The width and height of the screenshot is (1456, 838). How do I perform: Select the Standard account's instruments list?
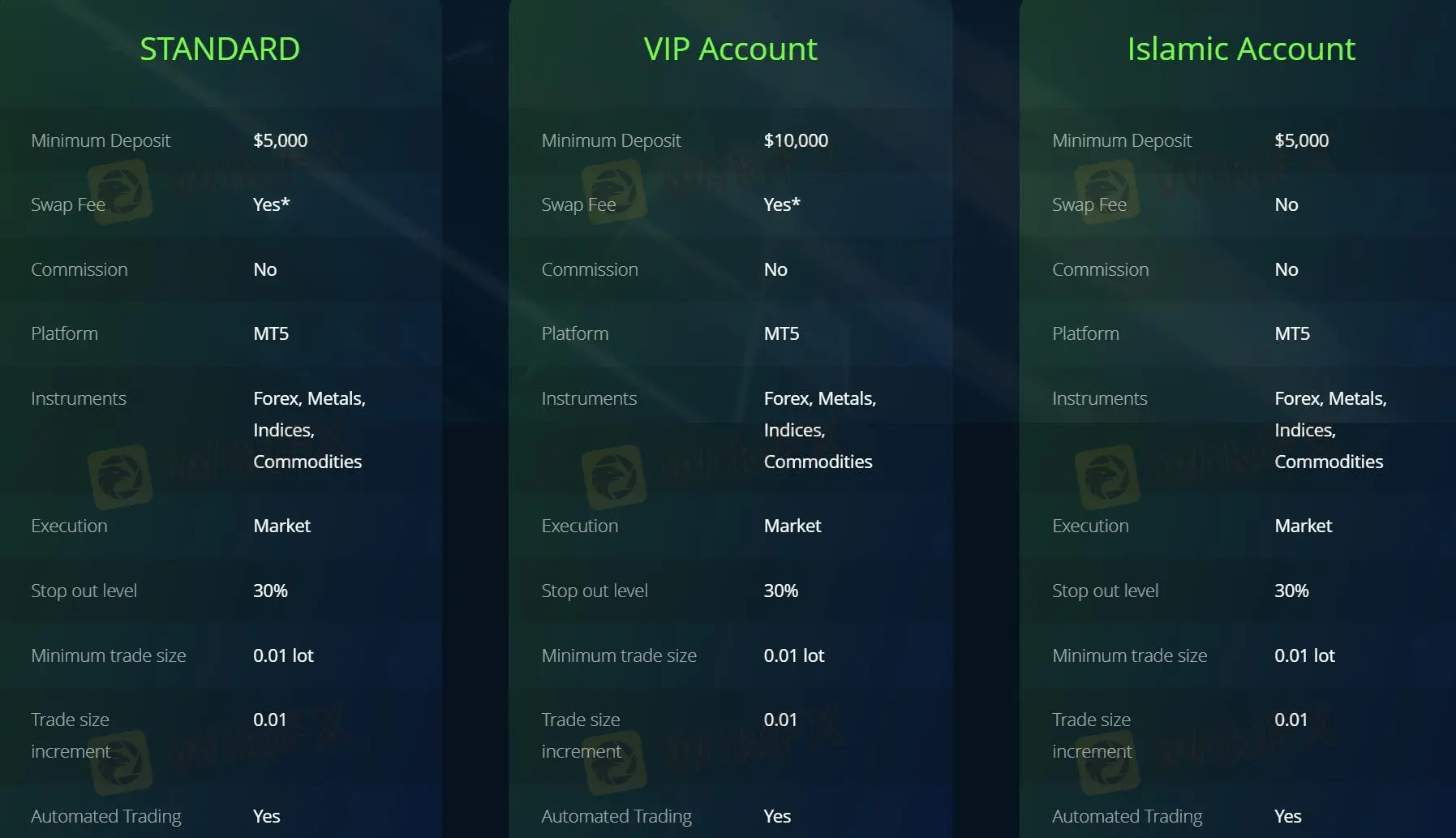(x=309, y=430)
